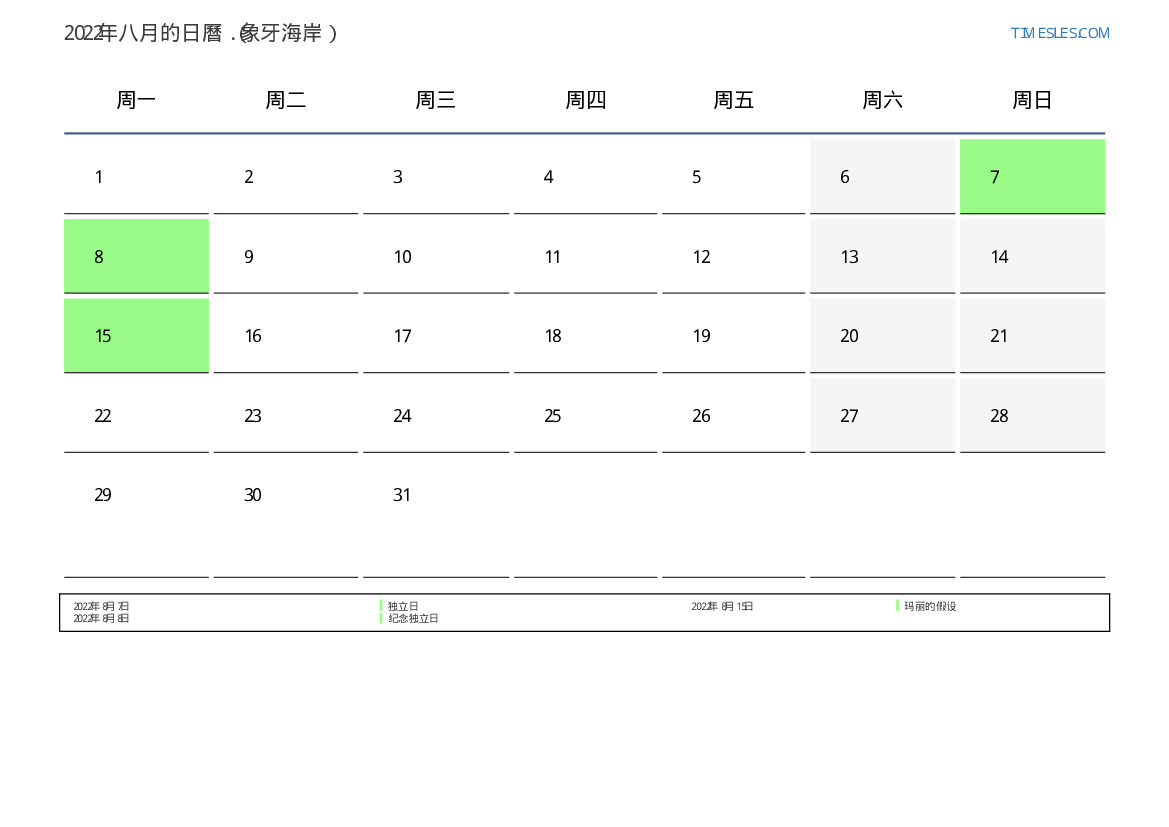Select day 2 in the calendar

coord(286,177)
